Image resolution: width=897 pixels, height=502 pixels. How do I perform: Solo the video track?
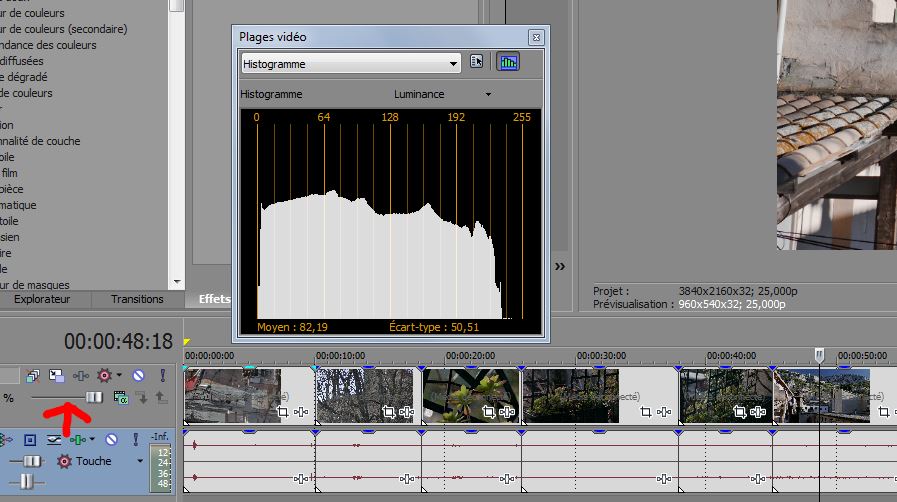(162, 375)
